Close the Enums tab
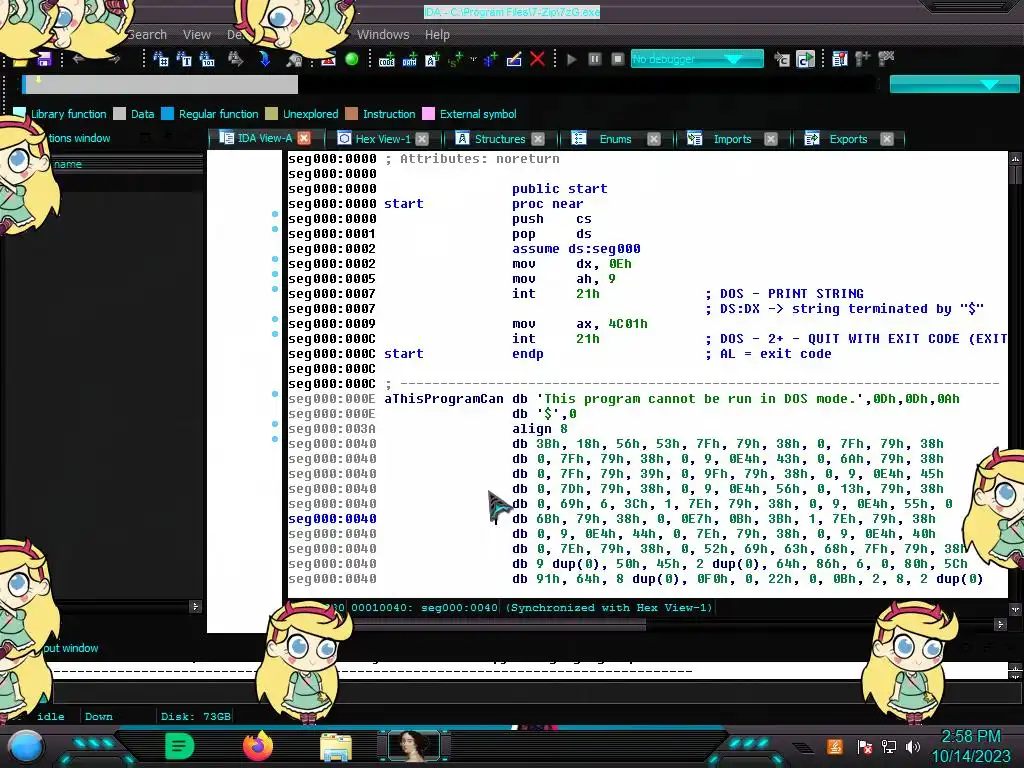 click(654, 138)
